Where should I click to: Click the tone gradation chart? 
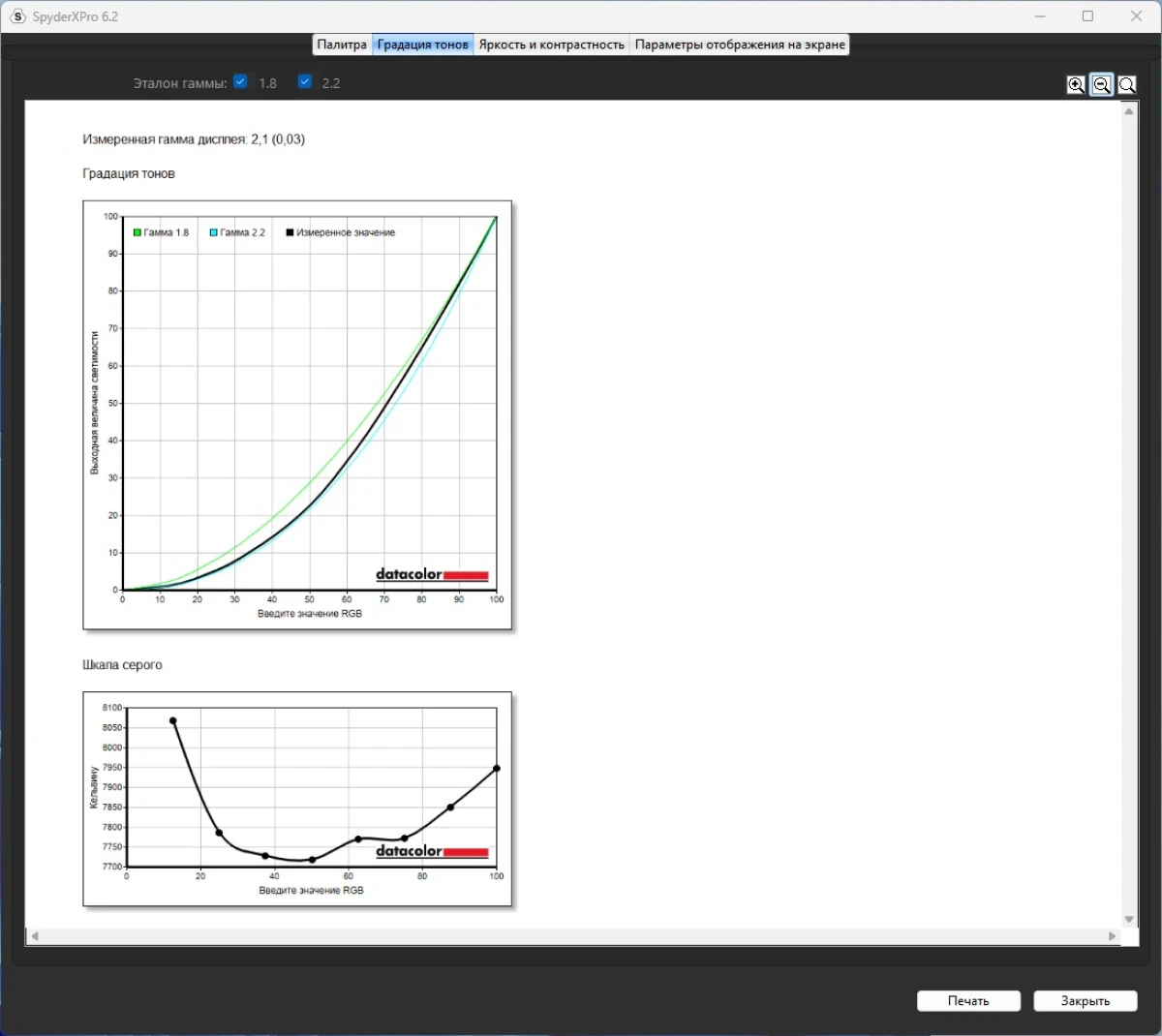[x=297, y=415]
